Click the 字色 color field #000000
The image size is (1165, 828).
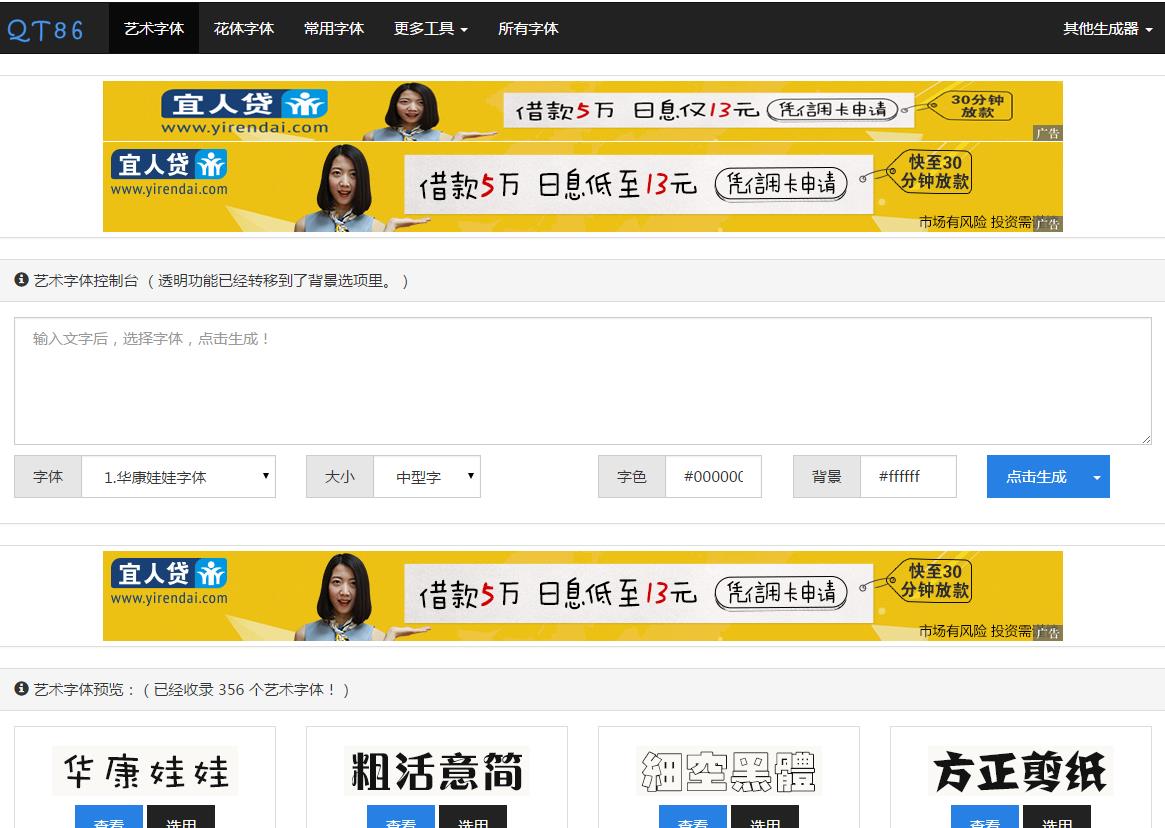713,476
